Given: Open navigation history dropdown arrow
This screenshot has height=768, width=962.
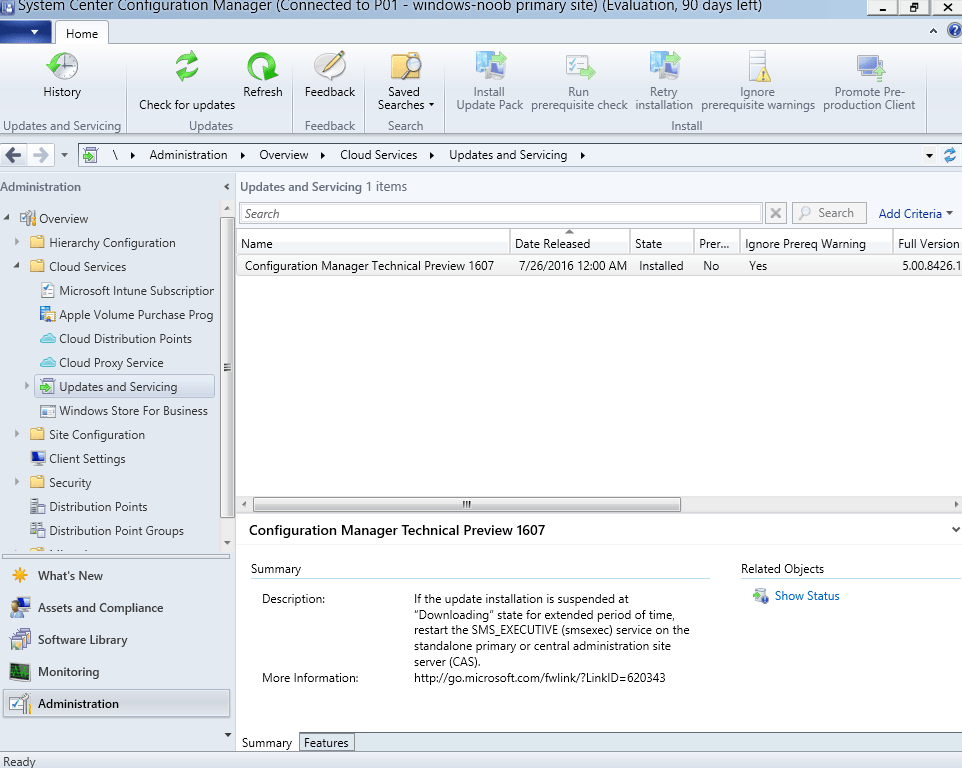Looking at the screenshot, I should pos(64,155).
